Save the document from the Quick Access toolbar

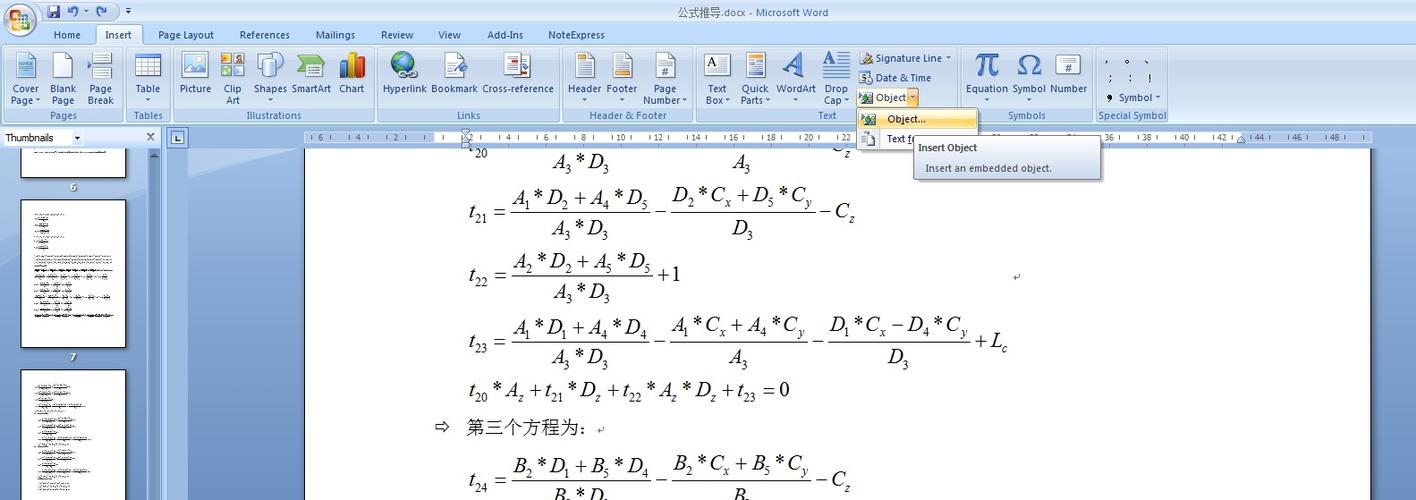pos(54,11)
